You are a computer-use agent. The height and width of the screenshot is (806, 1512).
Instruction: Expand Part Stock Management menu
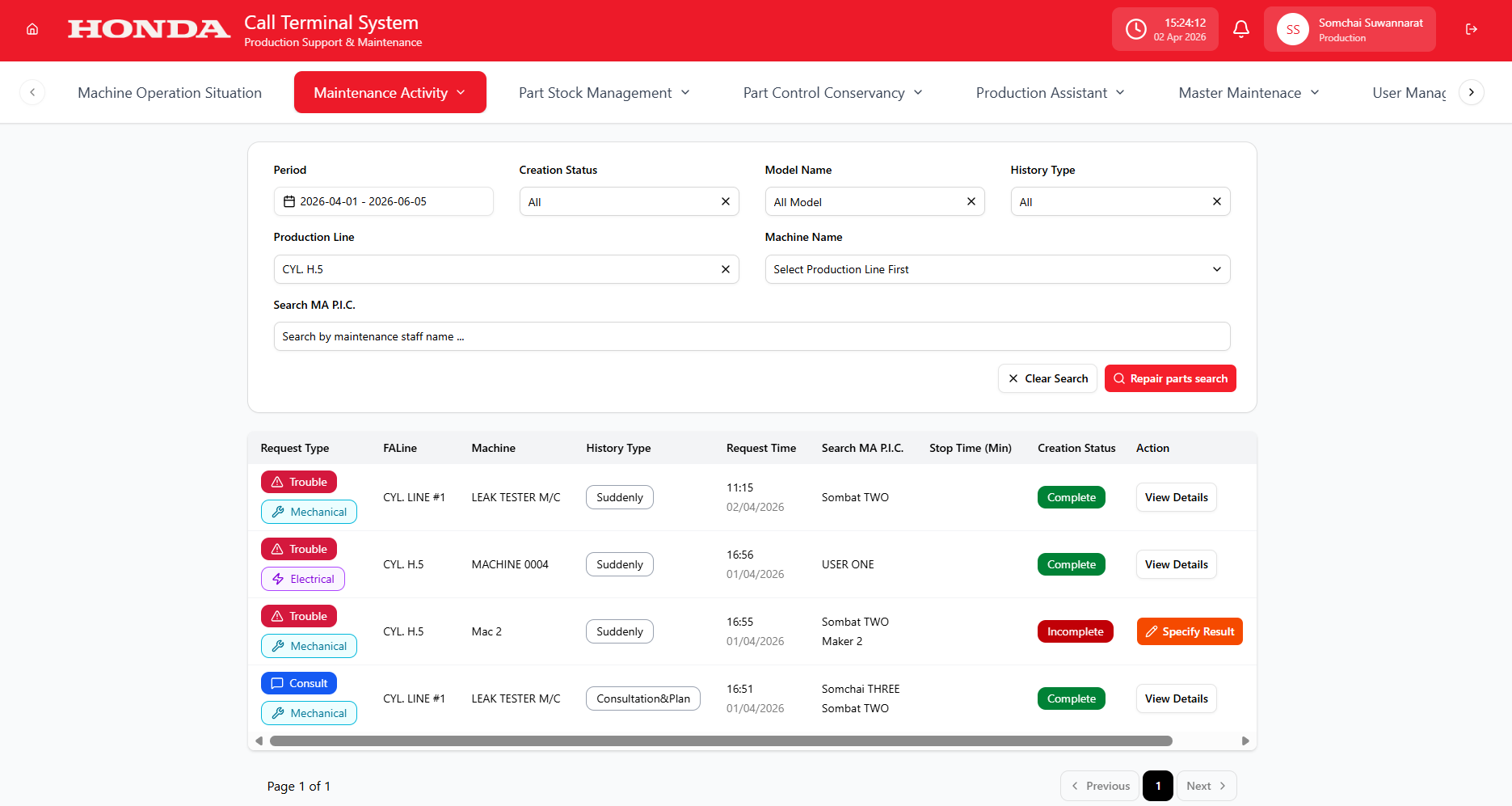pyautogui.click(x=604, y=93)
